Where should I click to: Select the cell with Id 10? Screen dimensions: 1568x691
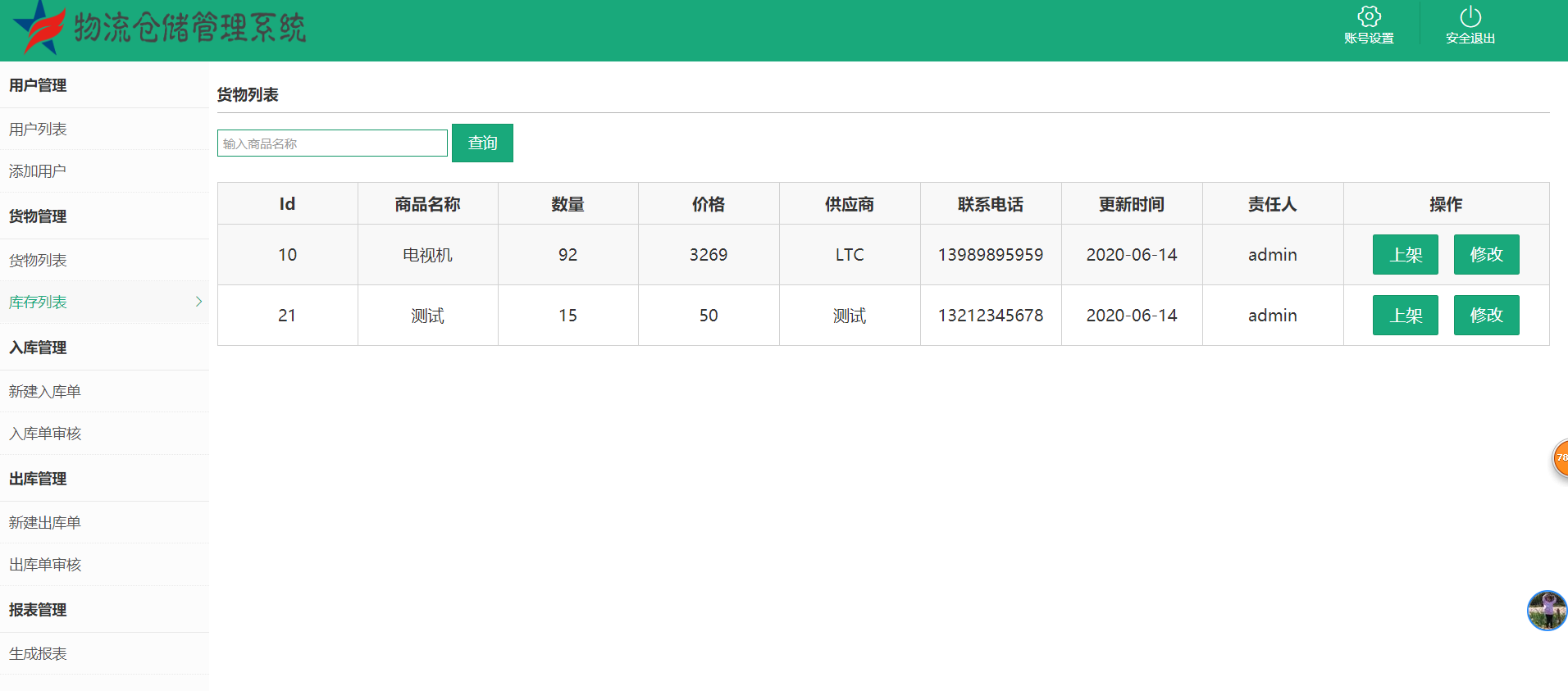pos(287,255)
